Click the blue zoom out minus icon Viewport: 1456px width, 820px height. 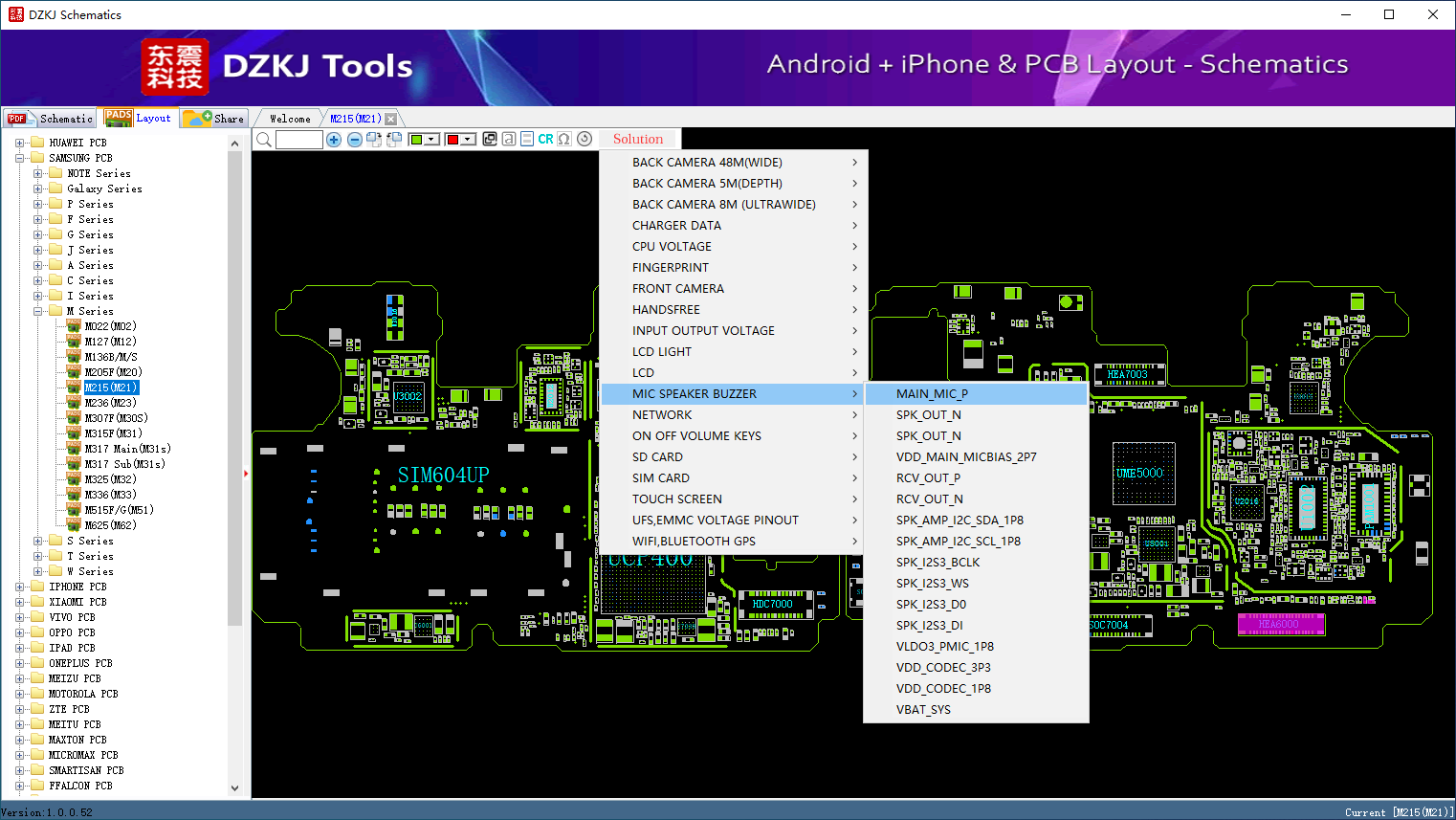tap(355, 140)
